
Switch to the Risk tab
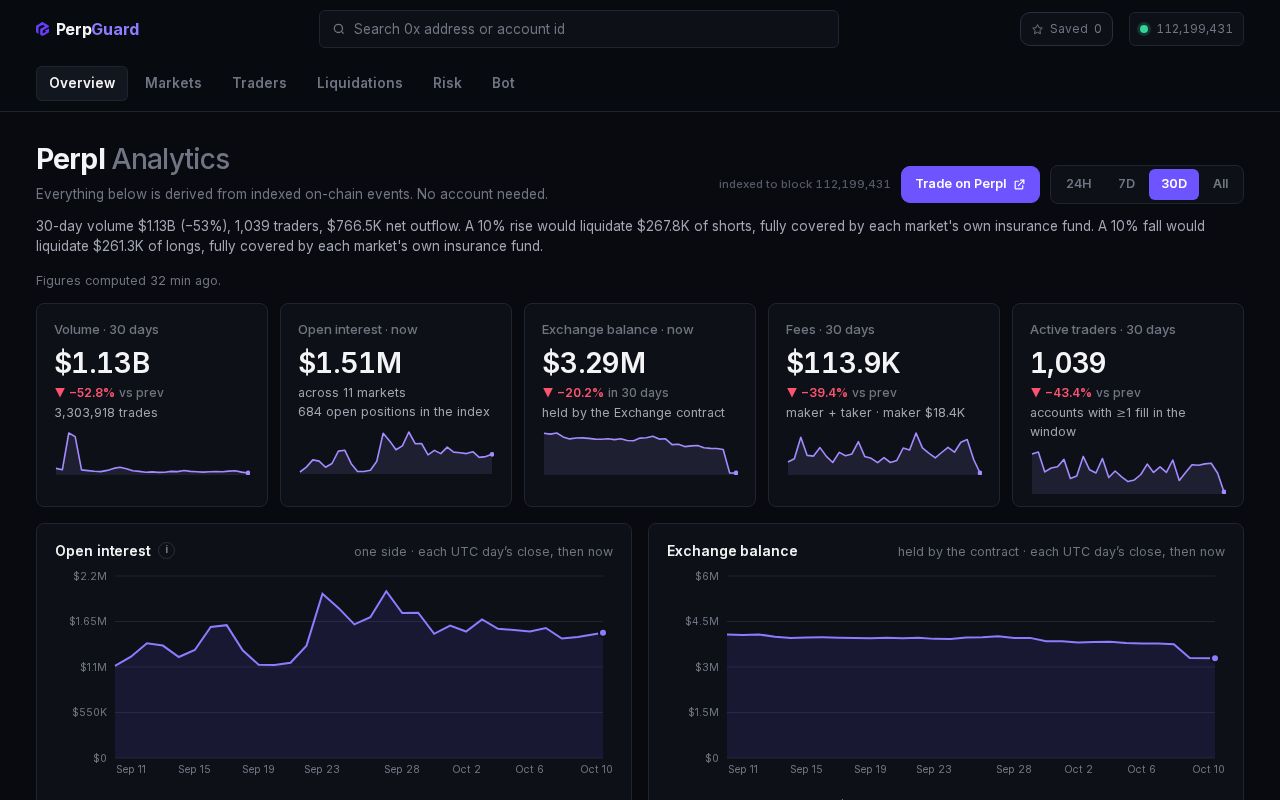click(x=447, y=83)
